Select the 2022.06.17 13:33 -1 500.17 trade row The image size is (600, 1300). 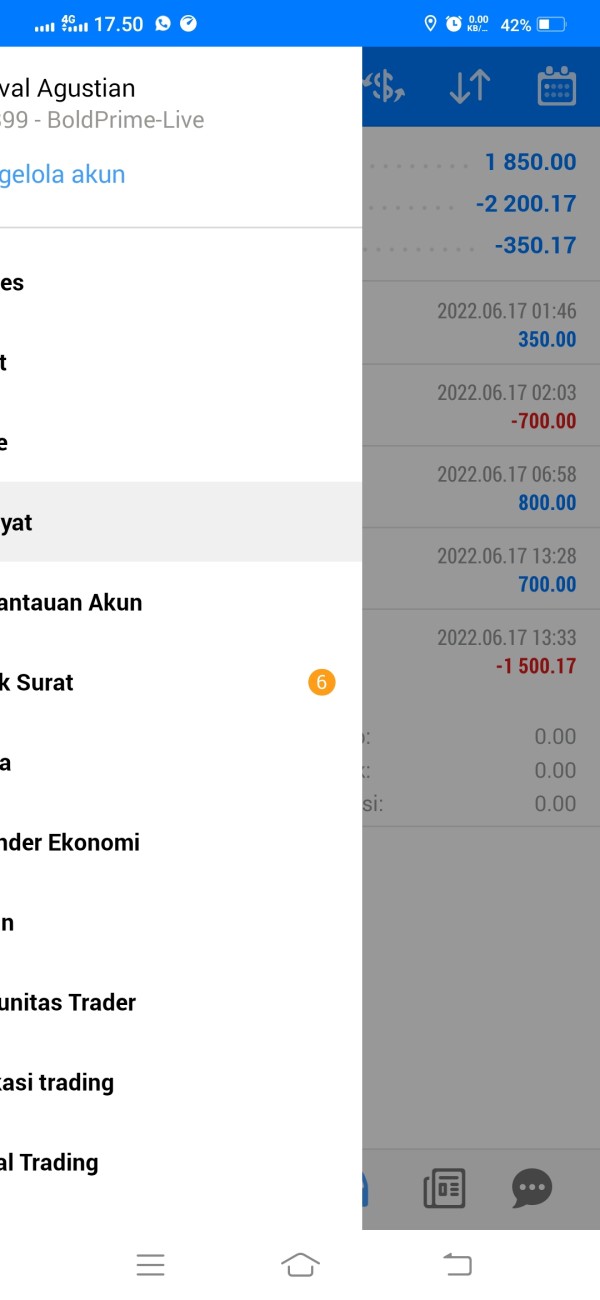(x=481, y=651)
